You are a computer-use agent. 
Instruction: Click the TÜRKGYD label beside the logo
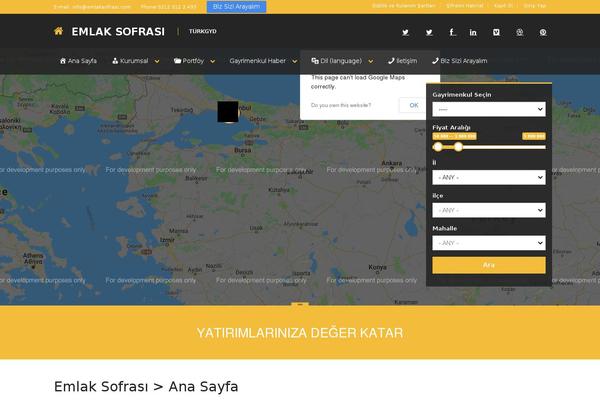point(202,31)
